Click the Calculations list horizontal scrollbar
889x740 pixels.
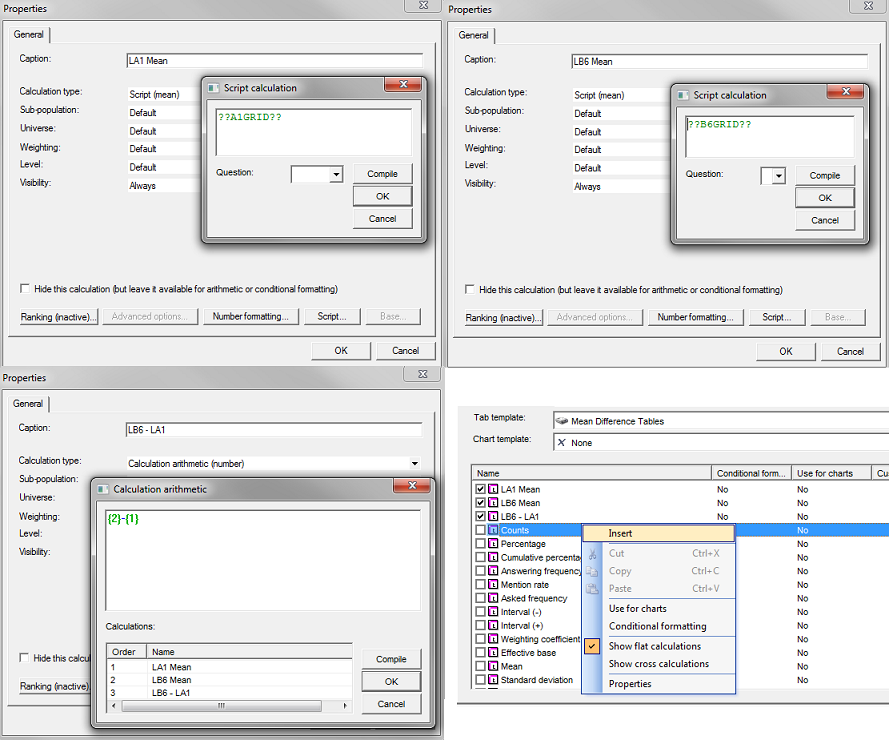point(228,705)
